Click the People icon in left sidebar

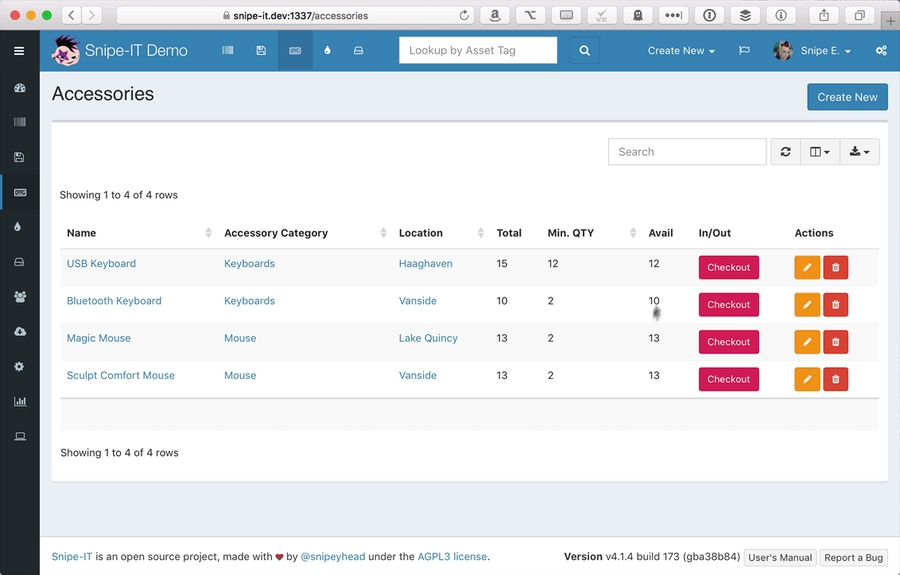[x=19, y=297]
